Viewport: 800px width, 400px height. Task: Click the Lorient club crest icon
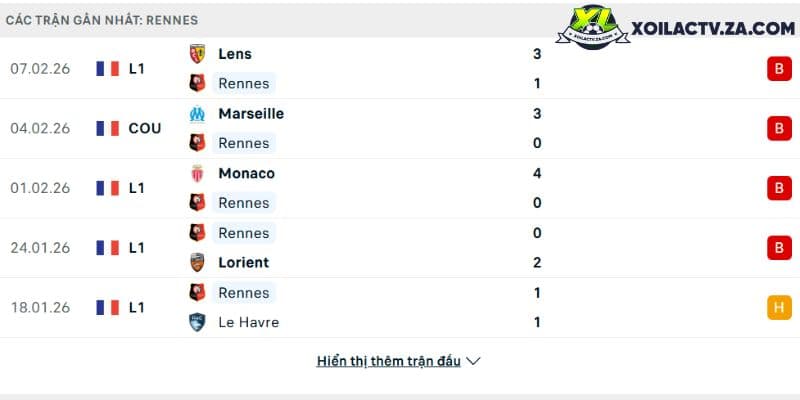pos(197,262)
